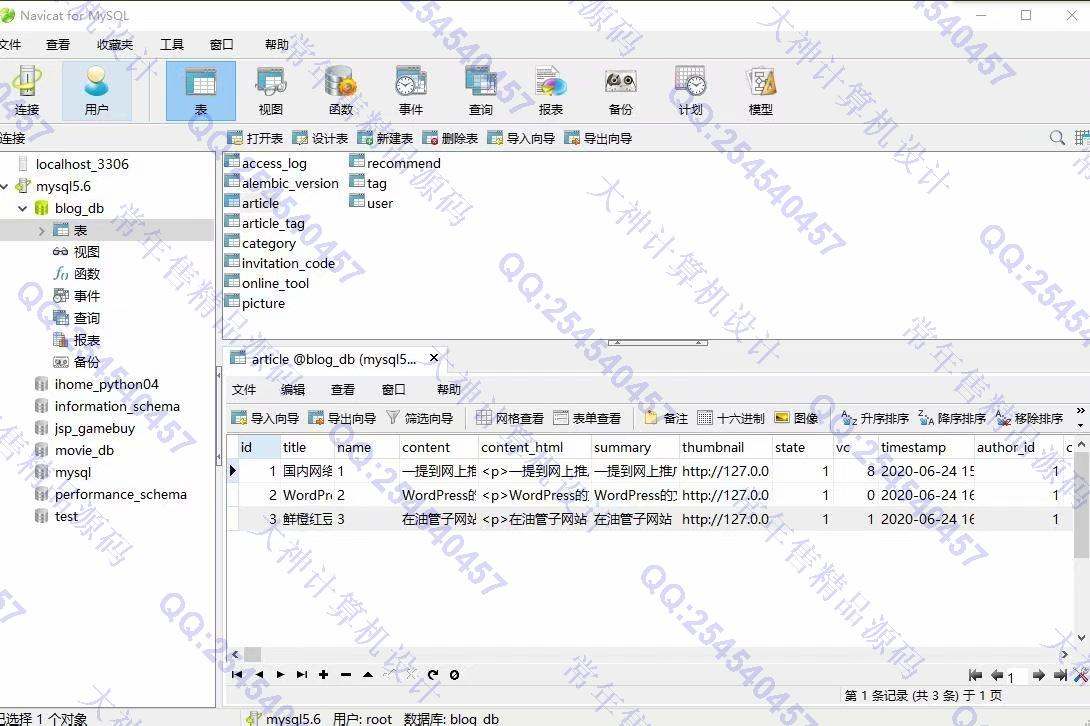Open the article window 编辑 menu
The width and height of the screenshot is (1090, 726).
pyautogui.click(x=293, y=389)
